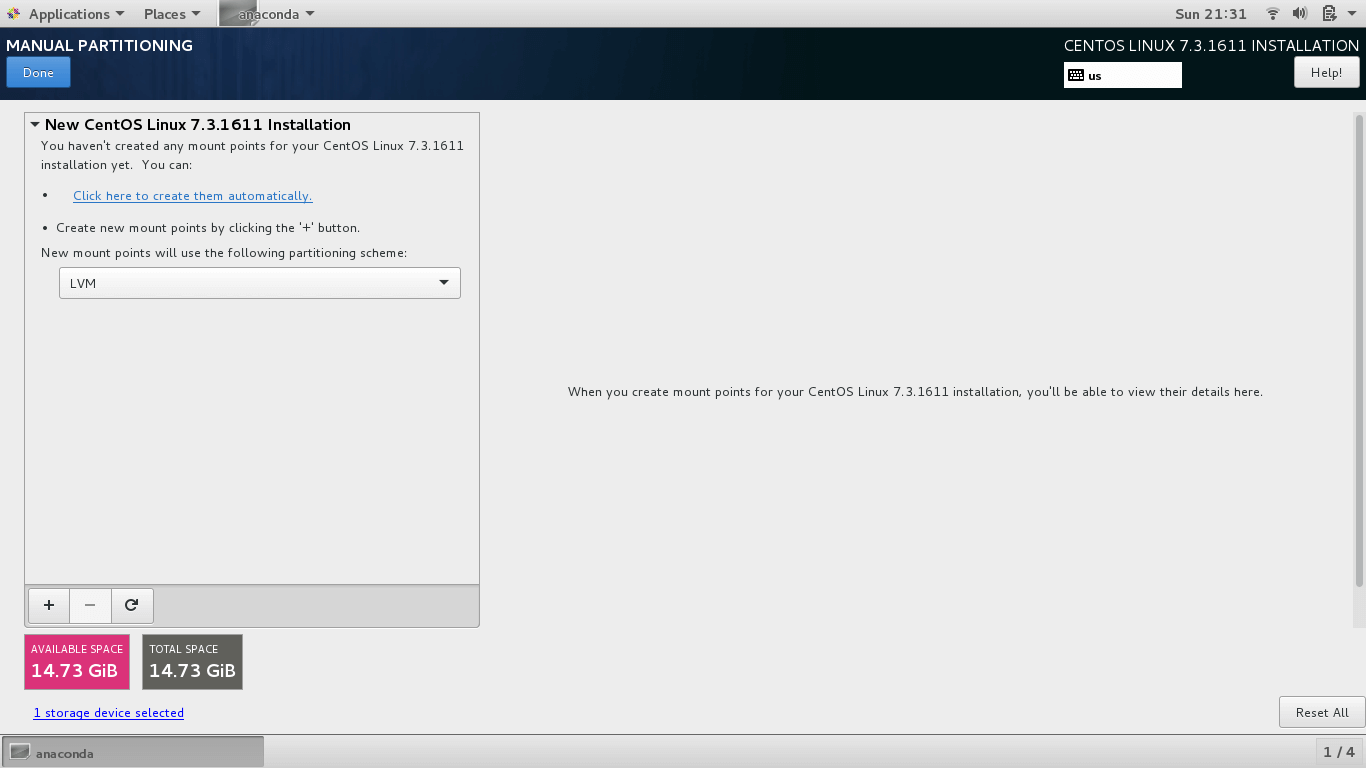The image size is (1366, 768).
Task: Open the LVM partitioning scheme dropdown
Action: pos(260,283)
